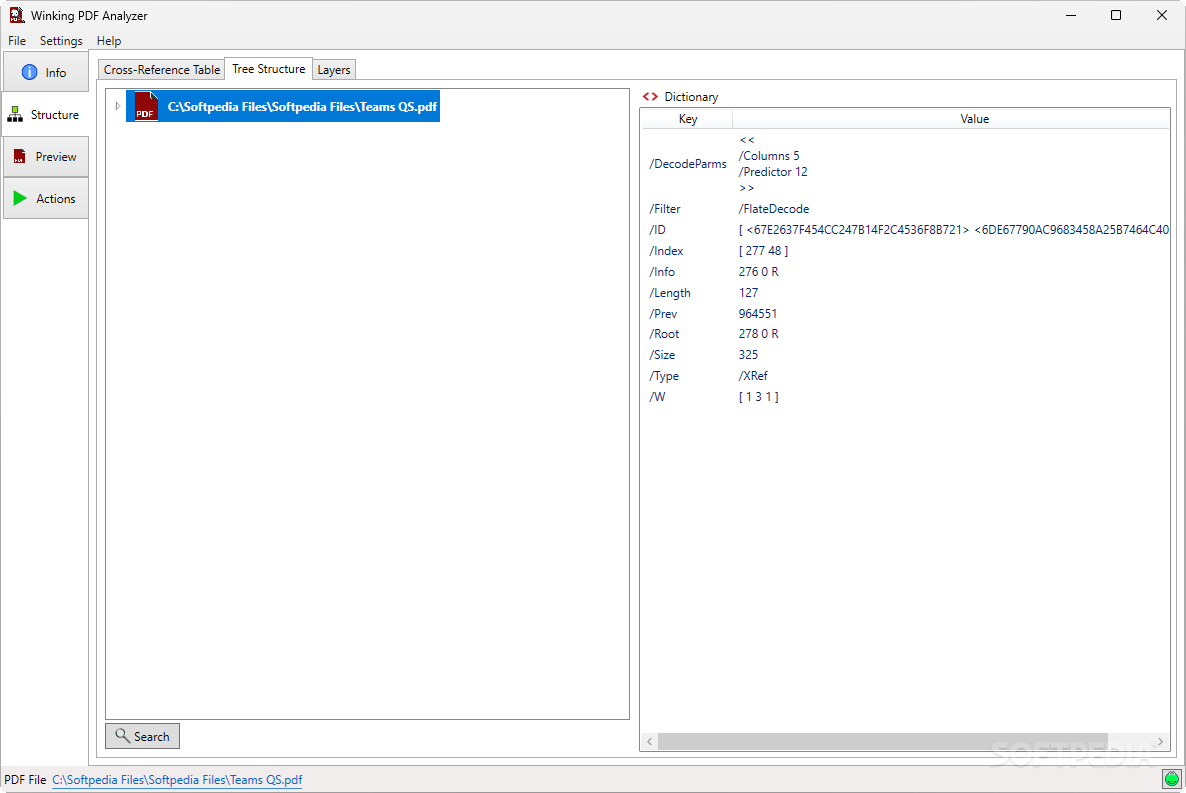Select the /DecodeParms key row
1186x793 pixels.
tap(688, 163)
